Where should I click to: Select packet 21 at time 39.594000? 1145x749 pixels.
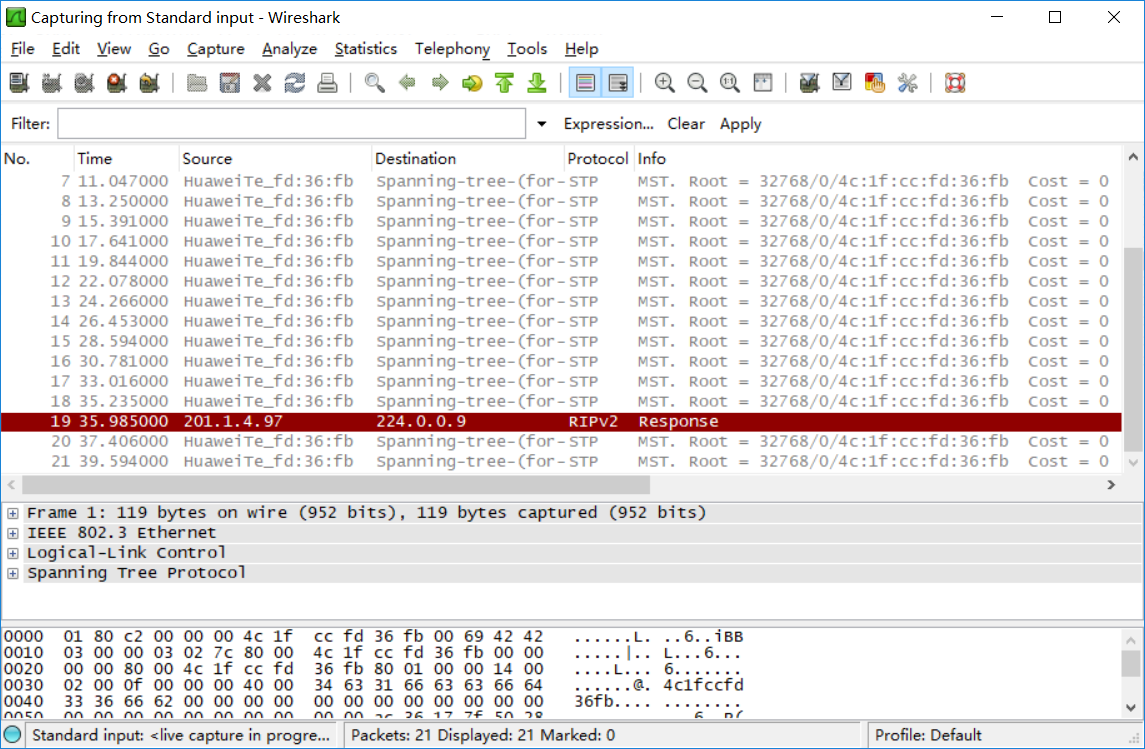(x=561, y=461)
